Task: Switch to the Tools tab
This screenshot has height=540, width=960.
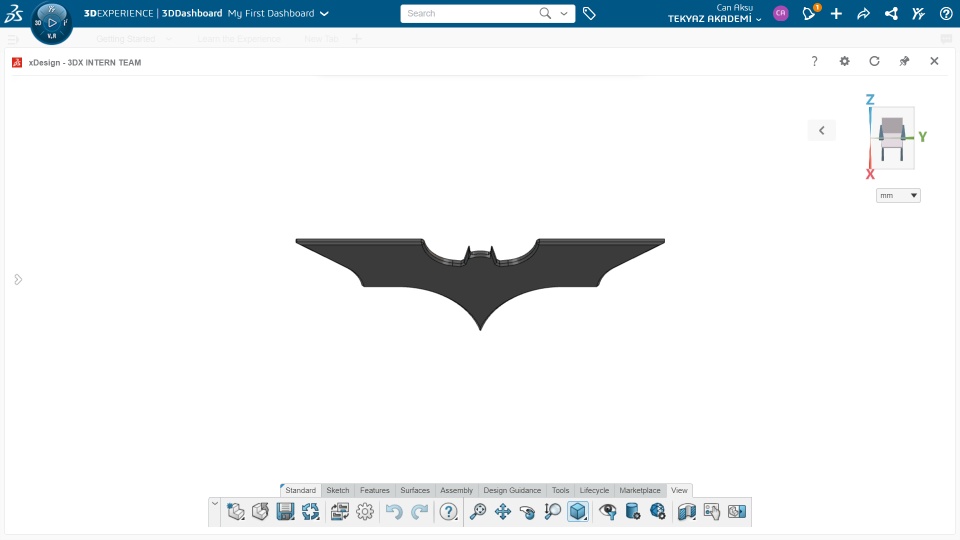Action: pos(560,490)
